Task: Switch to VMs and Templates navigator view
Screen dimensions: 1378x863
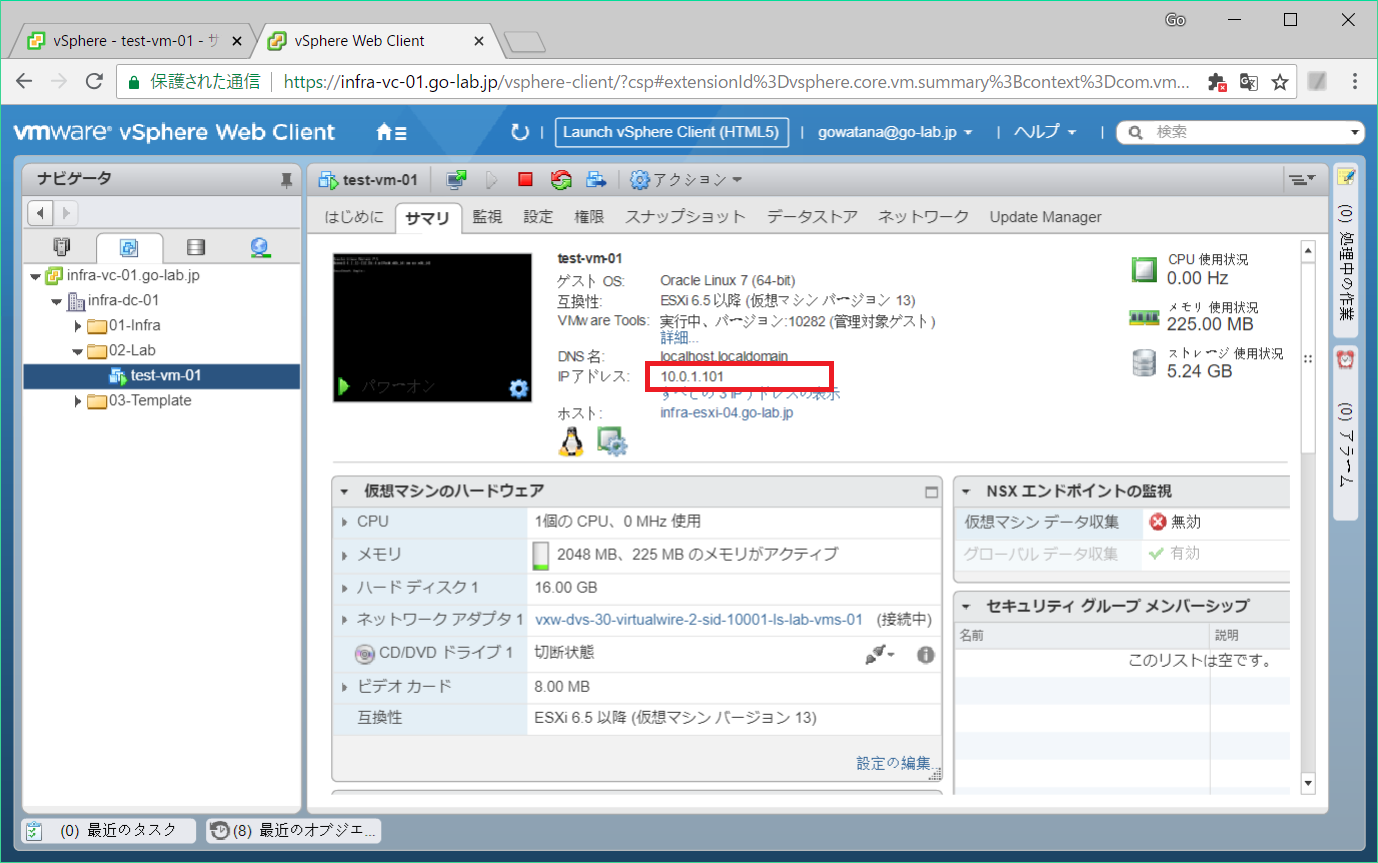Action: click(128, 247)
